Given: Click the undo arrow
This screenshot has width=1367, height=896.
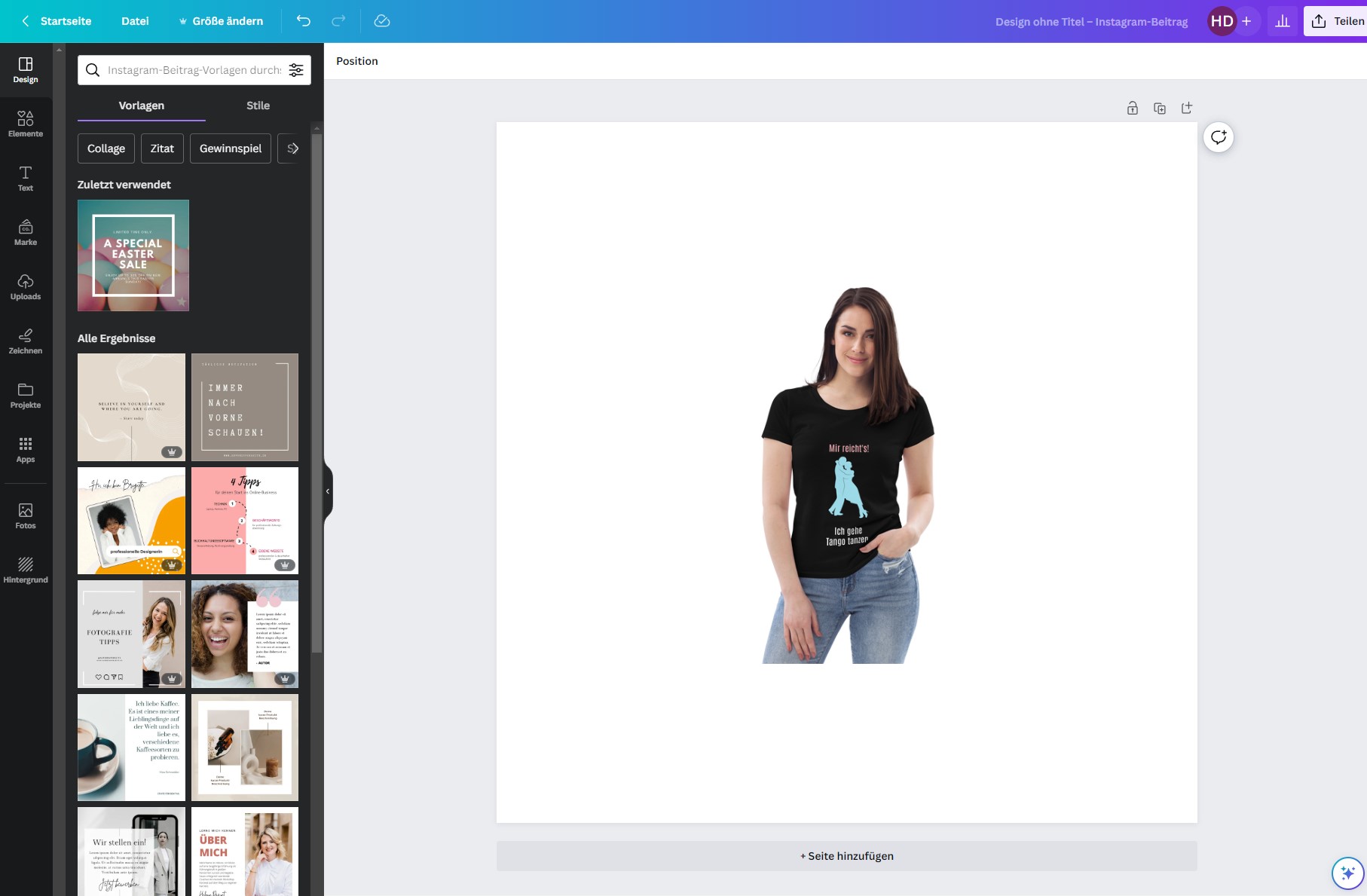Looking at the screenshot, I should point(304,21).
